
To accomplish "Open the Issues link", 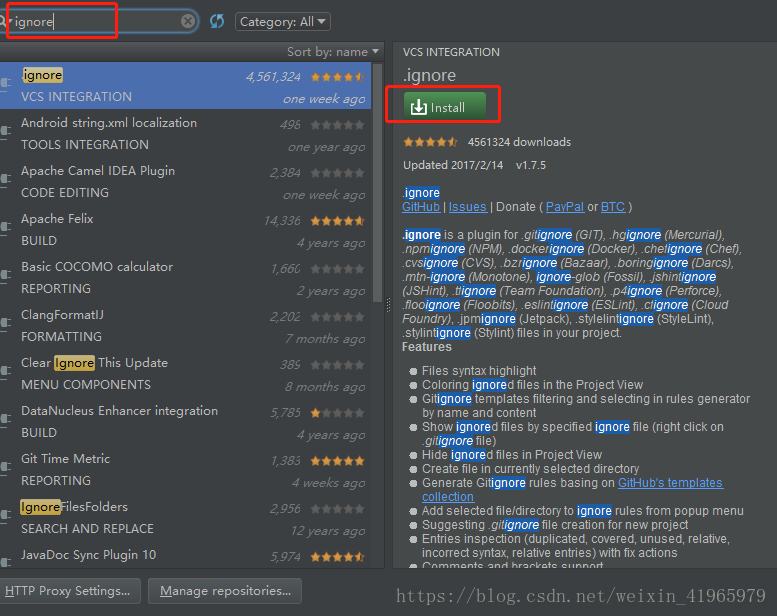I will pyautogui.click(x=467, y=207).
